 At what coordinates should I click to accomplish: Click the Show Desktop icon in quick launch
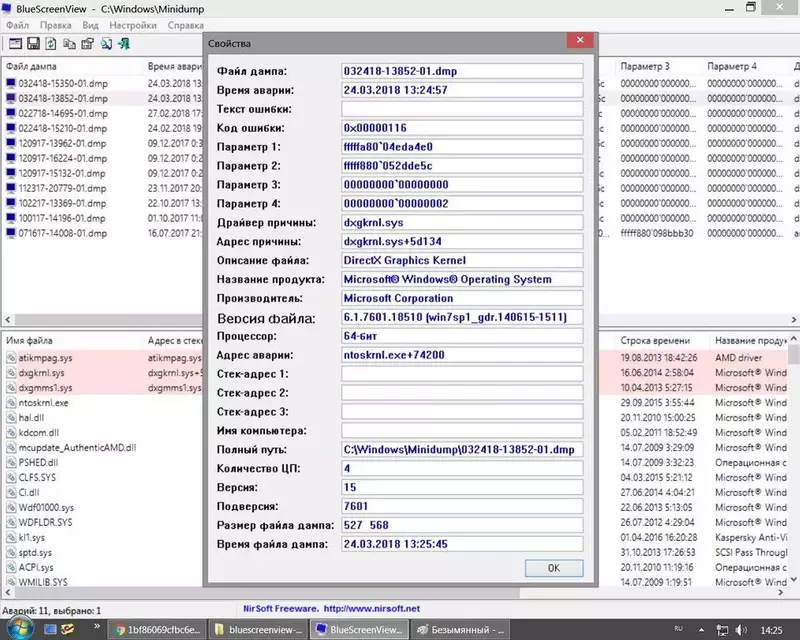tap(49, 629)
